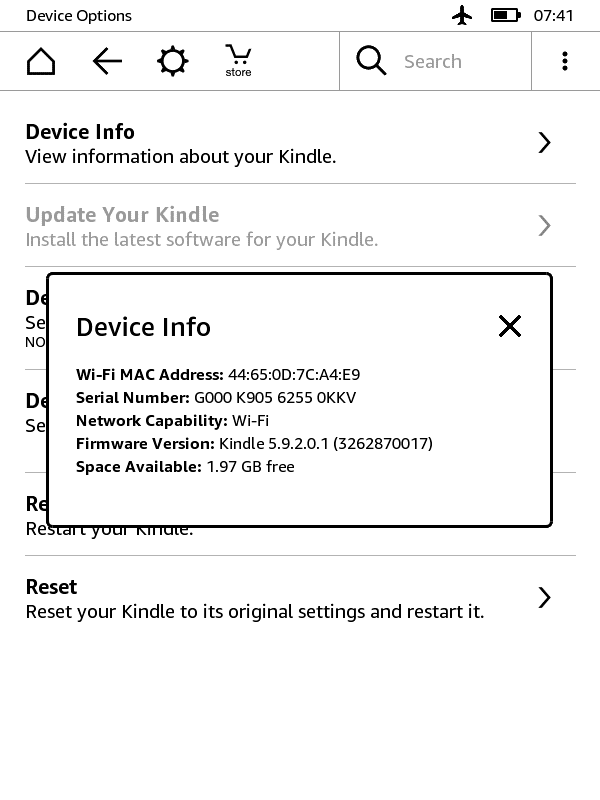Select the Update Your Kindle row
Viewport: 600px width, 800px height.
point(300,226)
